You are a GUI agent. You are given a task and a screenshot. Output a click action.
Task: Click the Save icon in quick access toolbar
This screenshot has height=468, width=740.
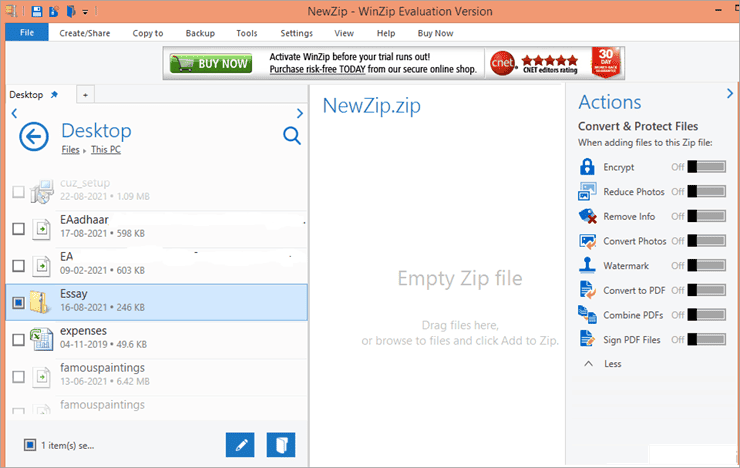click(37, 11)
